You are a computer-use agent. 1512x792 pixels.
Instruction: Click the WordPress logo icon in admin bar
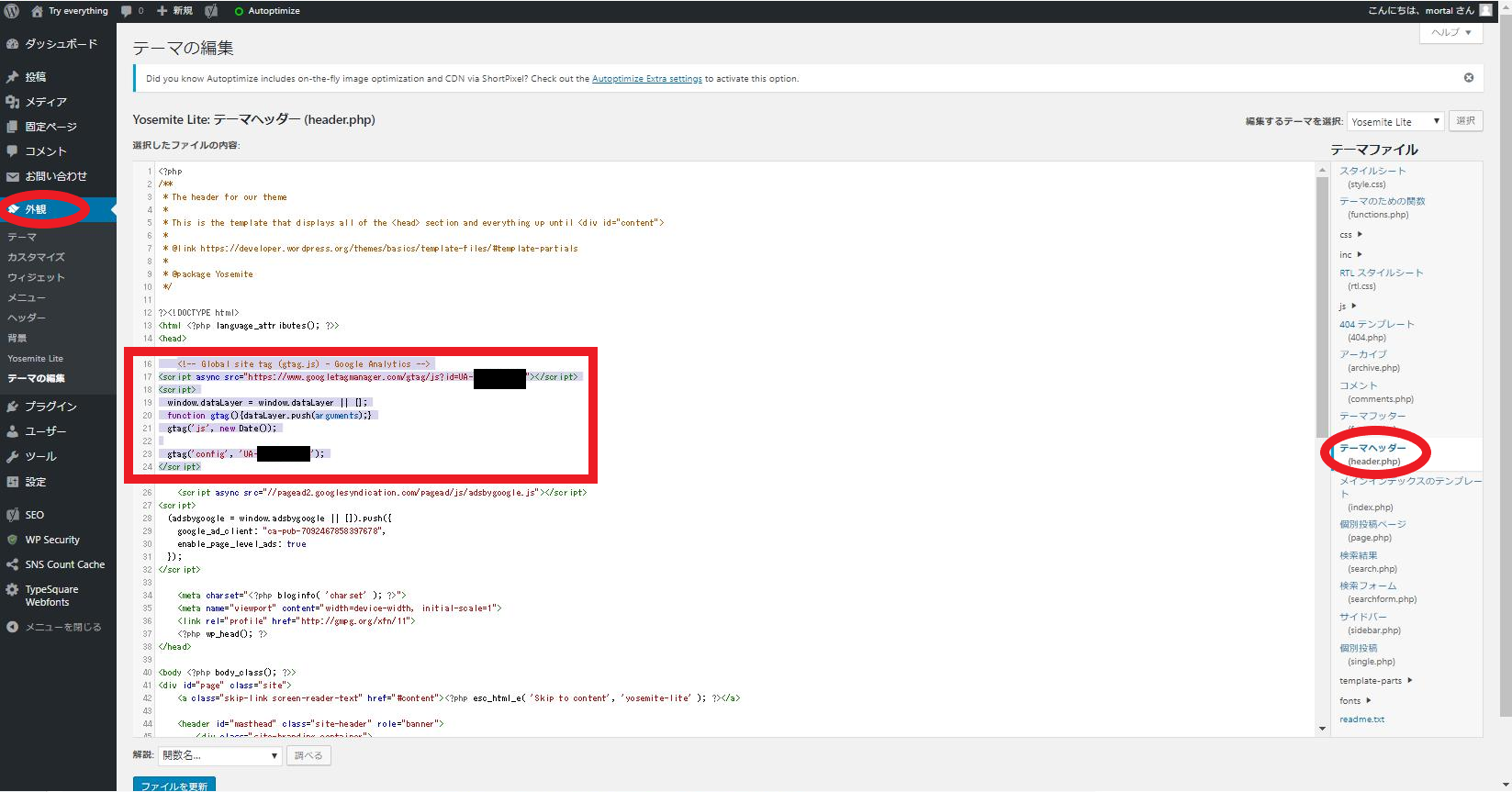point(12,11)
